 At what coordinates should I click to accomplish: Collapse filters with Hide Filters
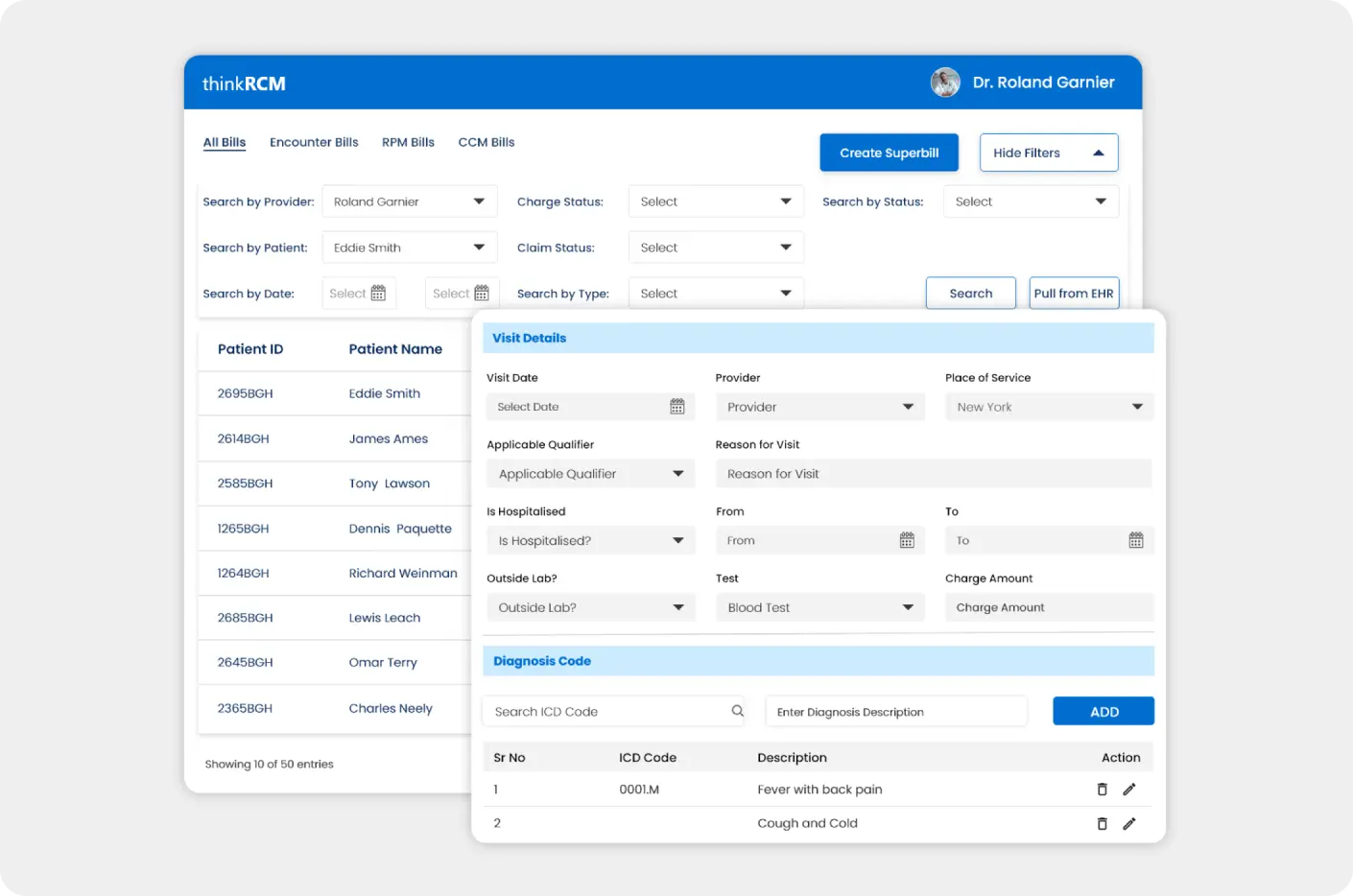pos(1048,152)
